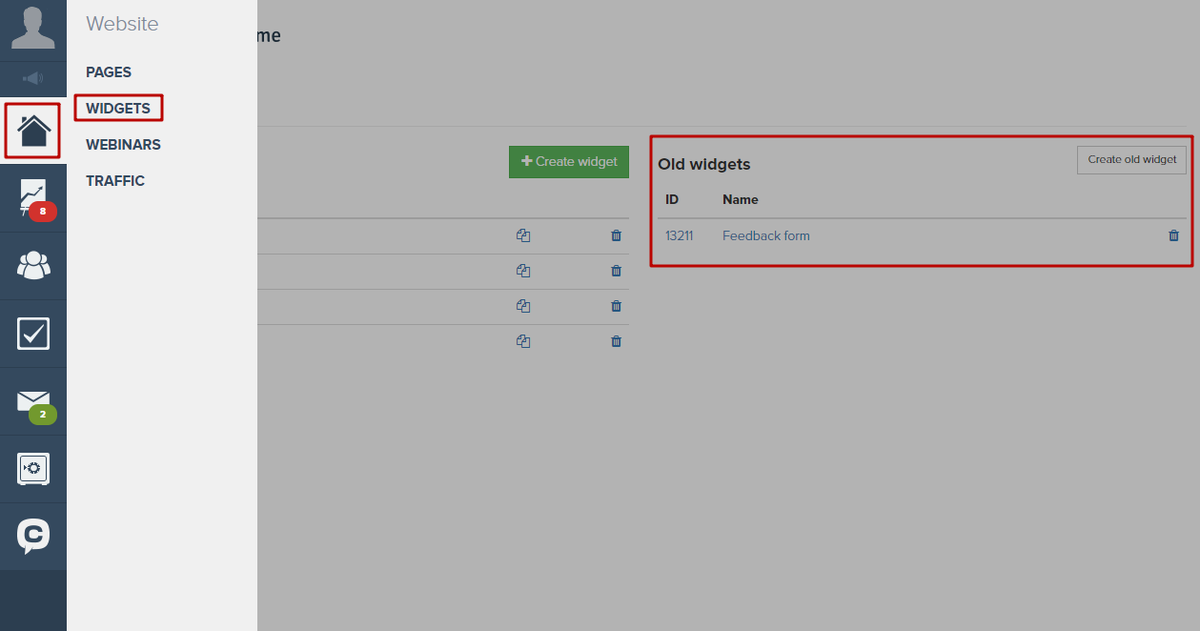The height and width of the screenshot is (631, 1200).
Task: Open the tasks checkmark icon in sidebar
Action: 33,334
